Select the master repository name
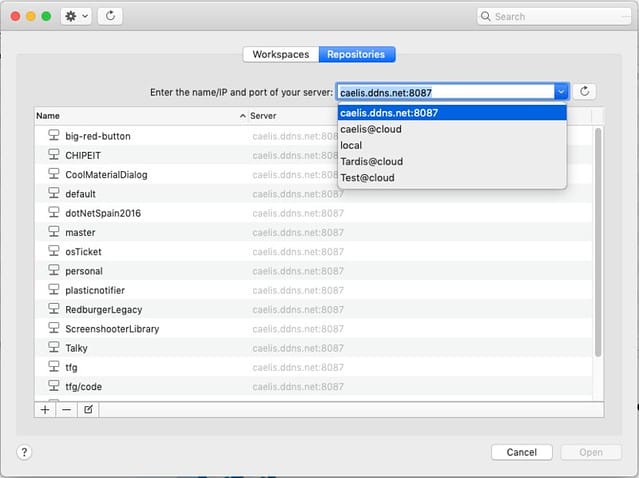Screen dimensions: 639x478 [x=80, y=232]
